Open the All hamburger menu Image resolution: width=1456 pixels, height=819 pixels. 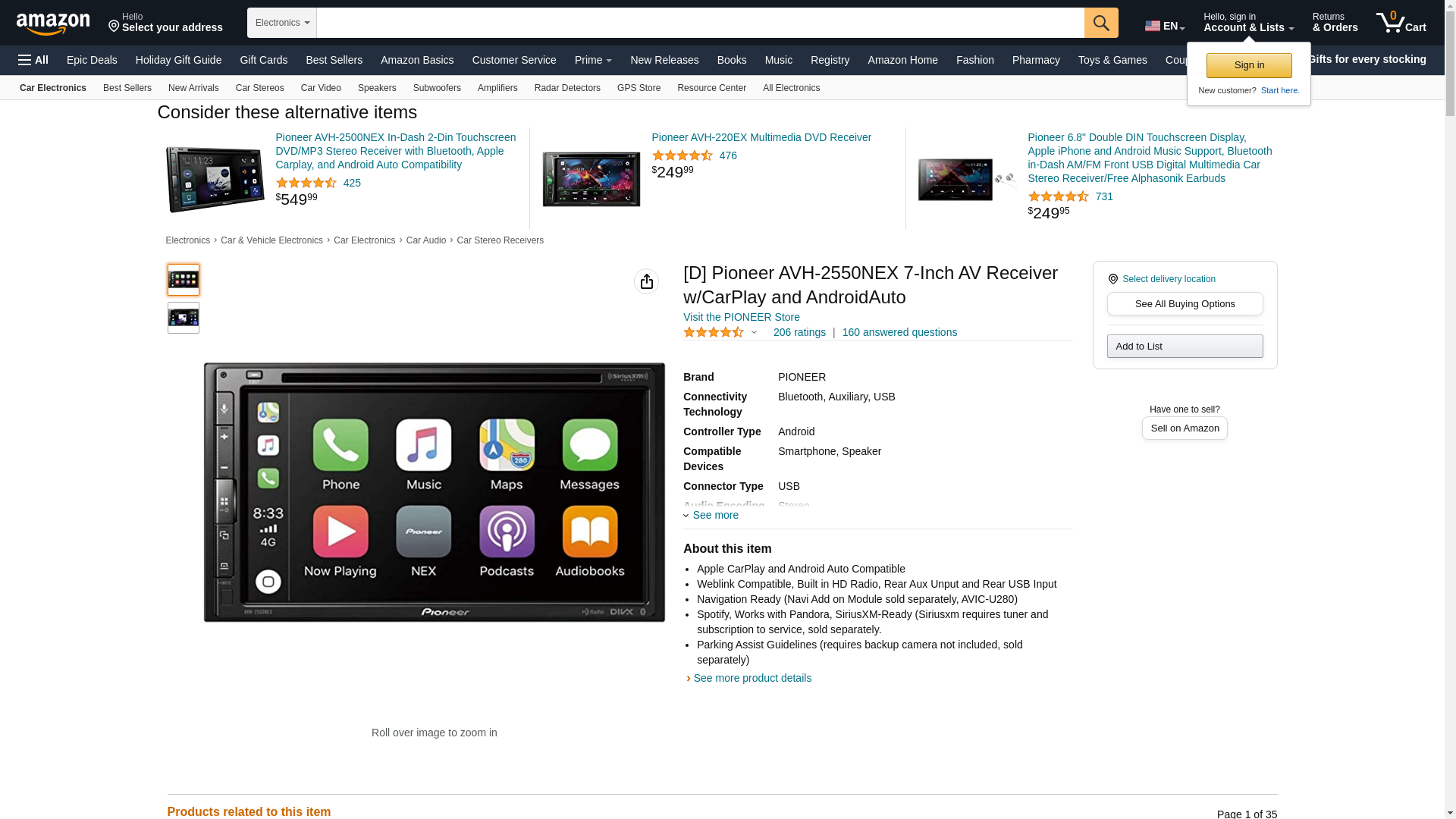(x=33, y=60)
